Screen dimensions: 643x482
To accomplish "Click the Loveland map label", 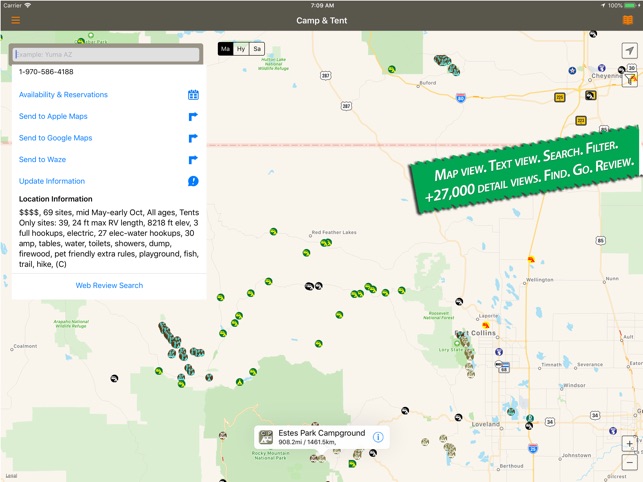I will tap(486, 424).
